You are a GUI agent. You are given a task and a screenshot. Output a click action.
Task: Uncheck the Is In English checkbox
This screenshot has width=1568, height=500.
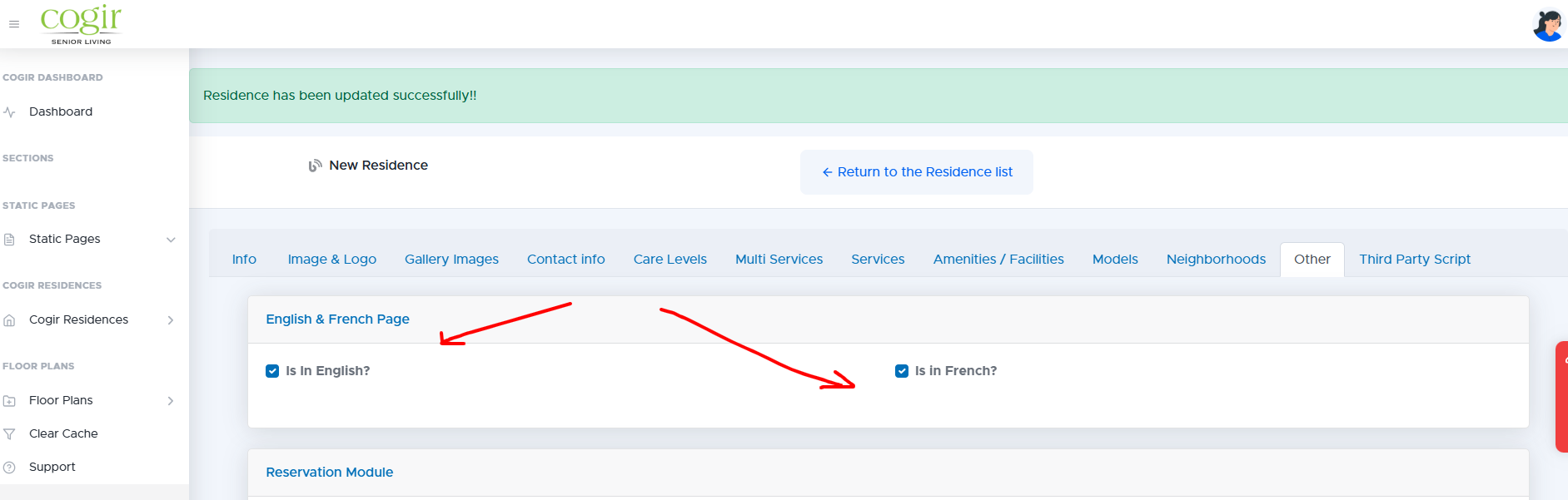click(x=272, y=371)
